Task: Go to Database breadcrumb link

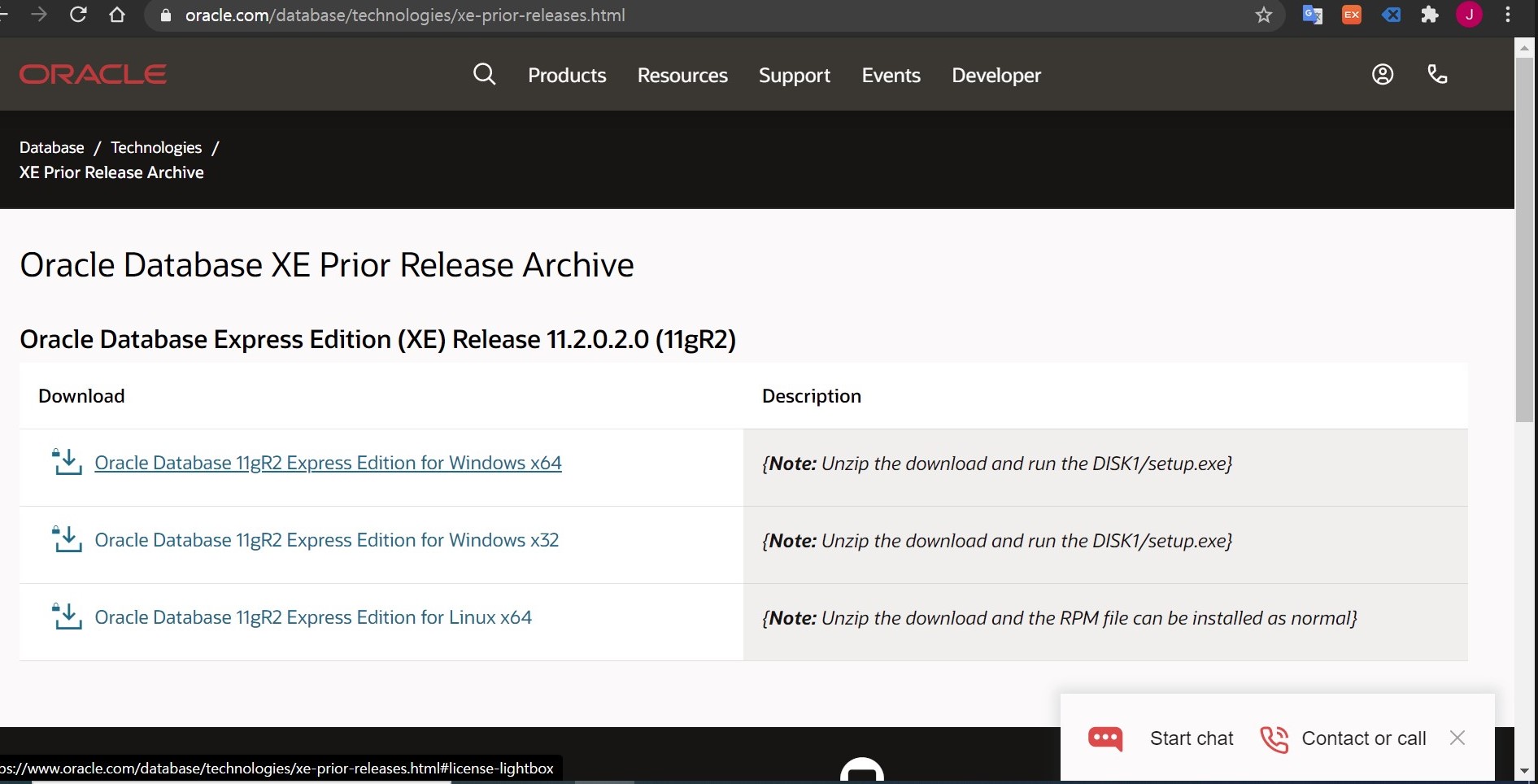Action: [x=52, y=147]
